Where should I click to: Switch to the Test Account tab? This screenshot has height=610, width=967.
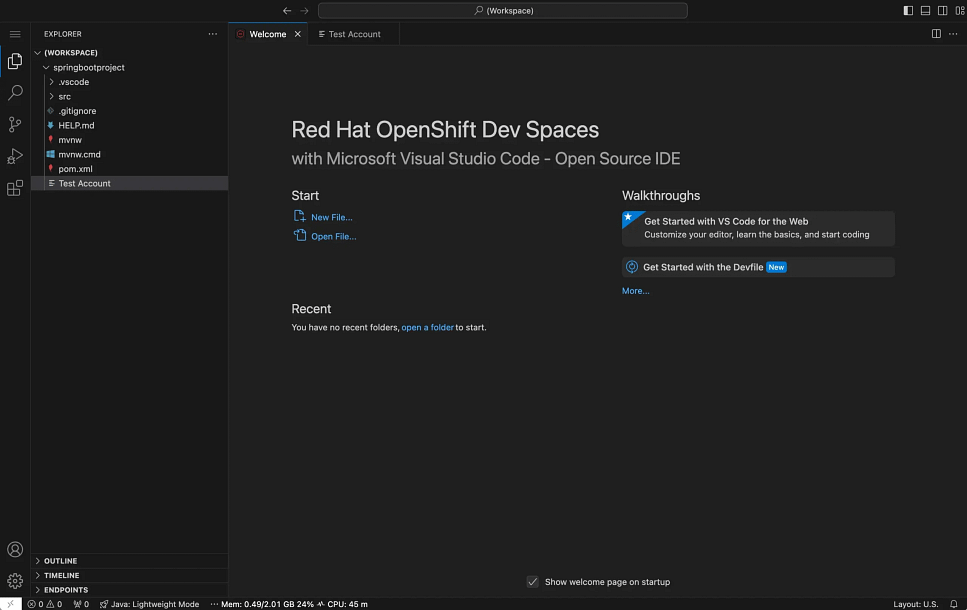click(x=354, y=34)
